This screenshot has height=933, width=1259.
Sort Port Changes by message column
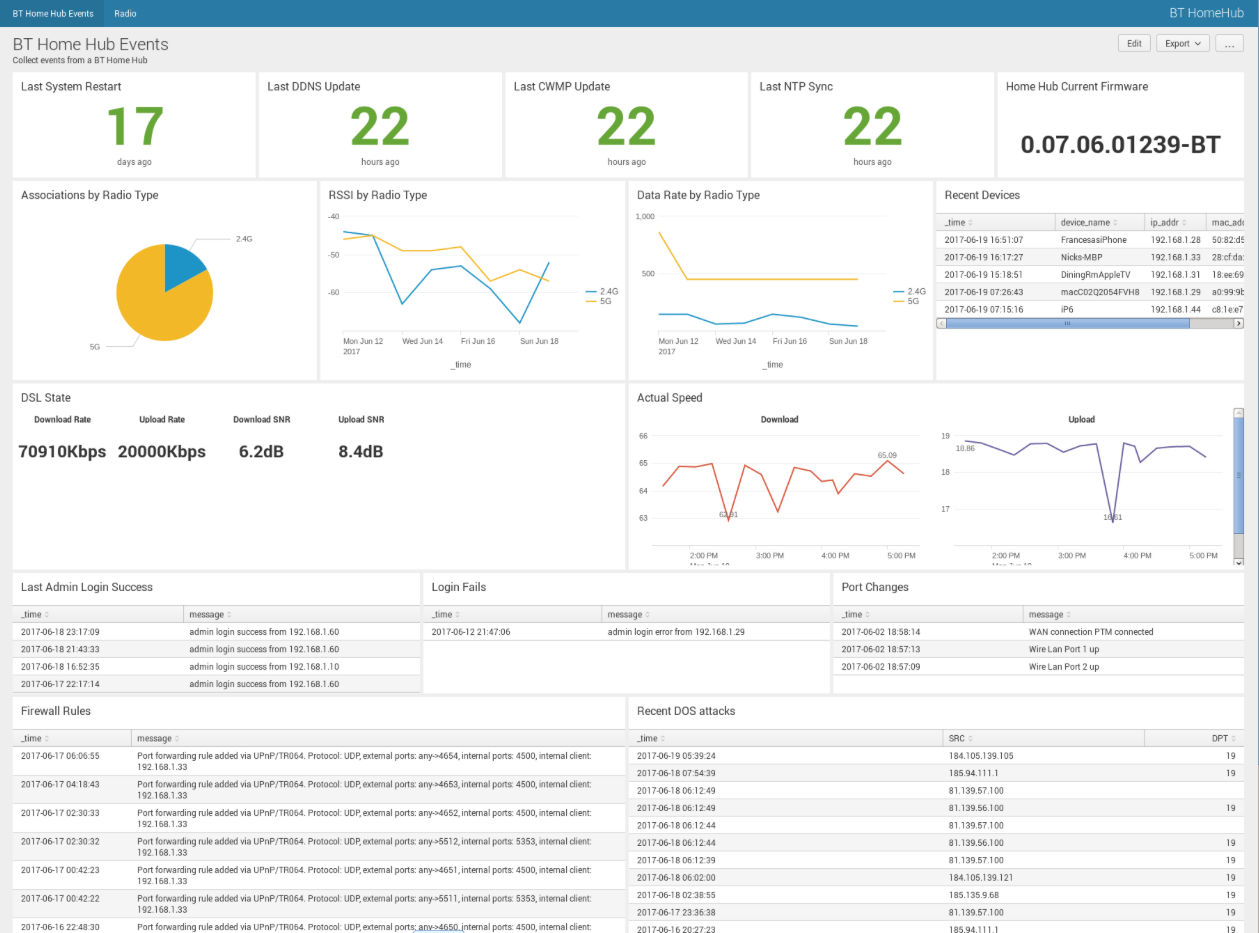(1049, 614)
